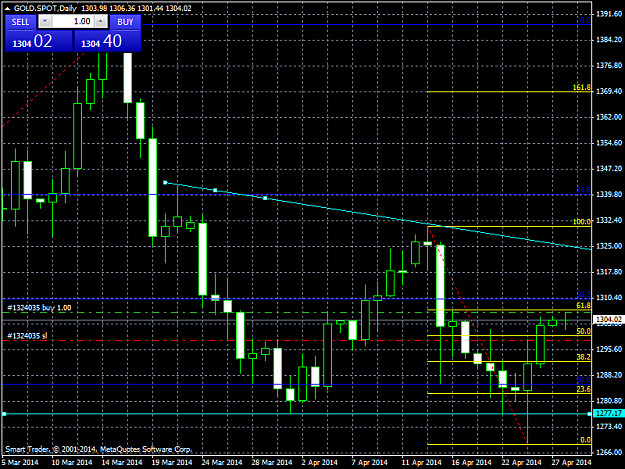
Task: Click the sell price 1304 02 tile
Action: [x=39, y=41]
